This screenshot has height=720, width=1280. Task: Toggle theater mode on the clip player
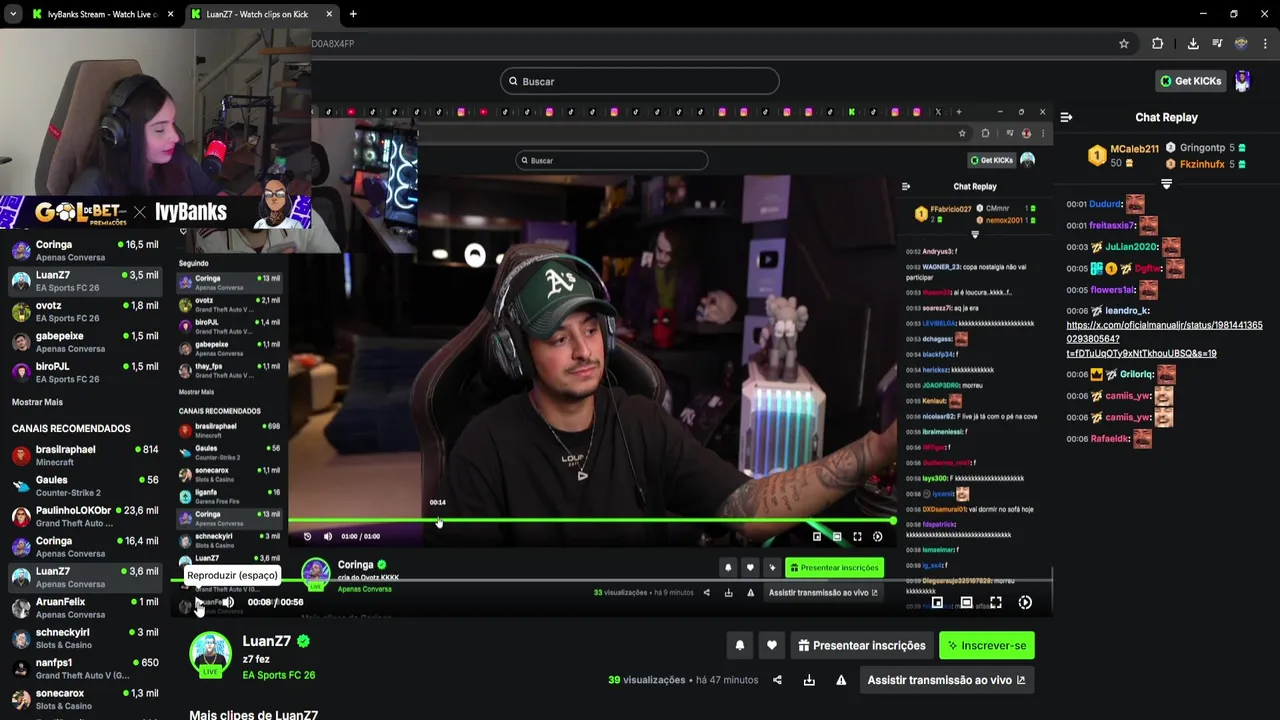pos(966,602)
